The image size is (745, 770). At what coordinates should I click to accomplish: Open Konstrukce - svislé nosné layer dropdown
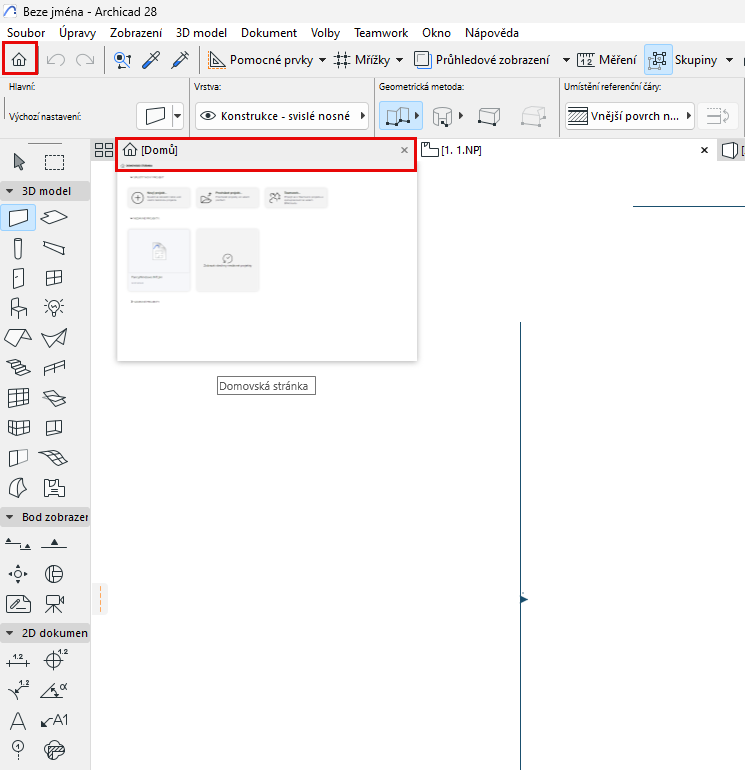(282, 116)
